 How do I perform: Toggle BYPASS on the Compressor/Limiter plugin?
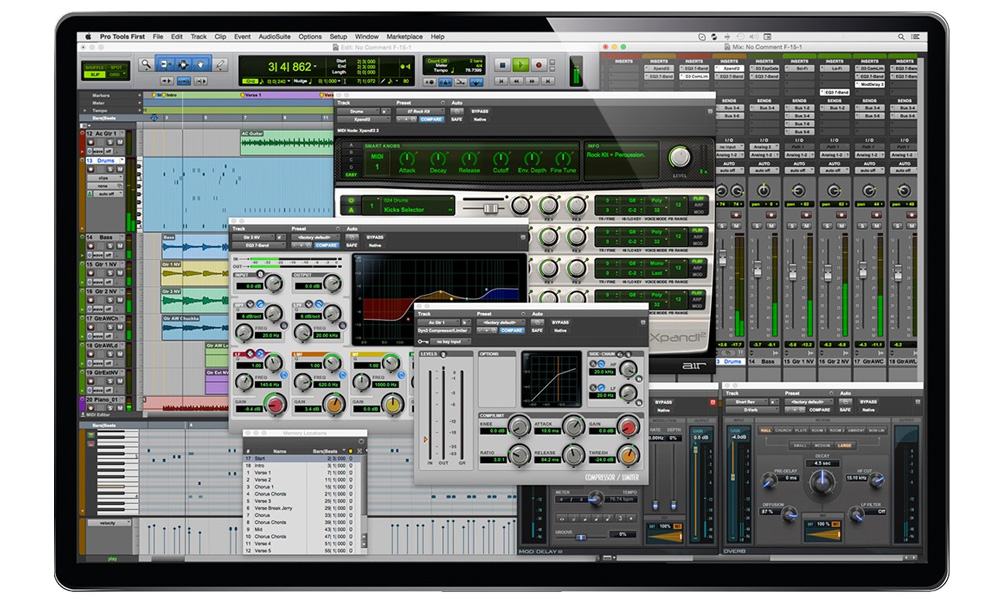point(561,322)
